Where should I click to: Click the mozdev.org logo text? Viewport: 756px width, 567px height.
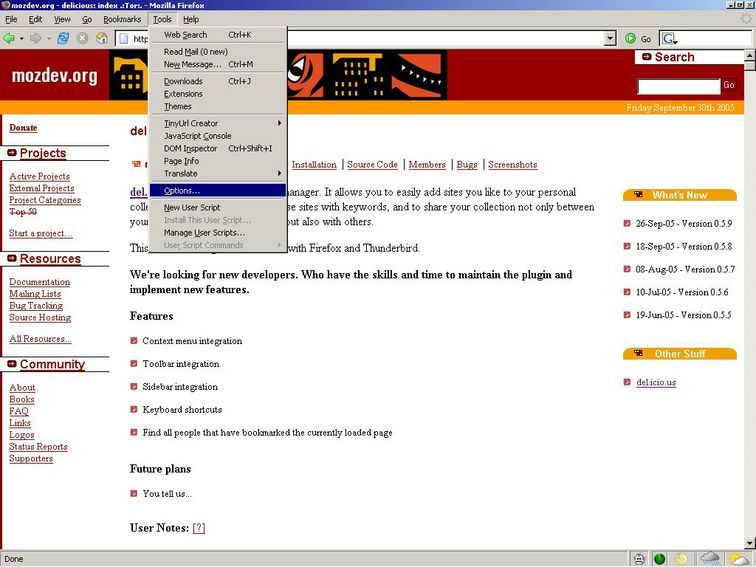click(x=54, y=76)
